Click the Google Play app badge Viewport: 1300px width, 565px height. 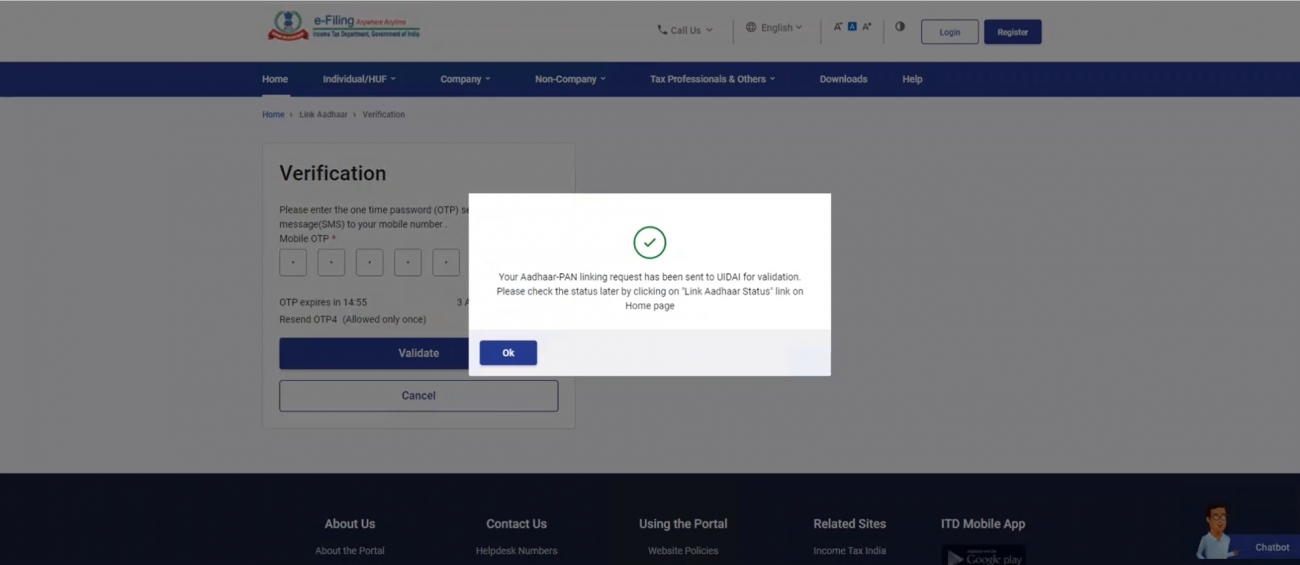983,556
